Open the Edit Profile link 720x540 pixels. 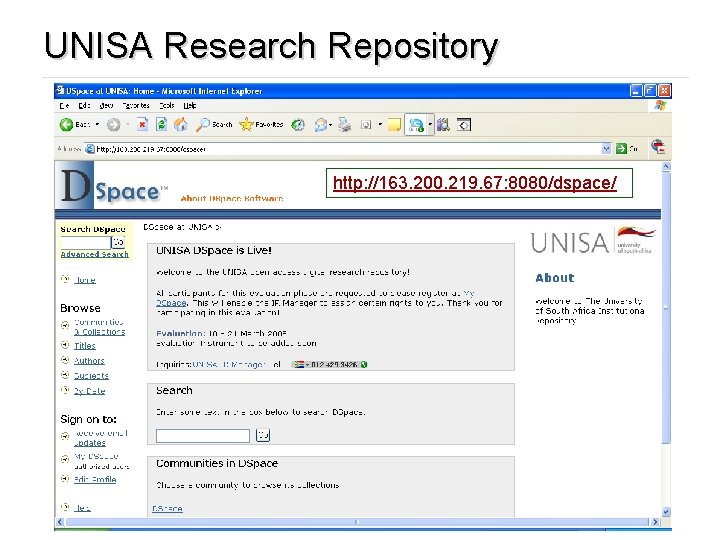pyautogui.click(x=95, y=479)
